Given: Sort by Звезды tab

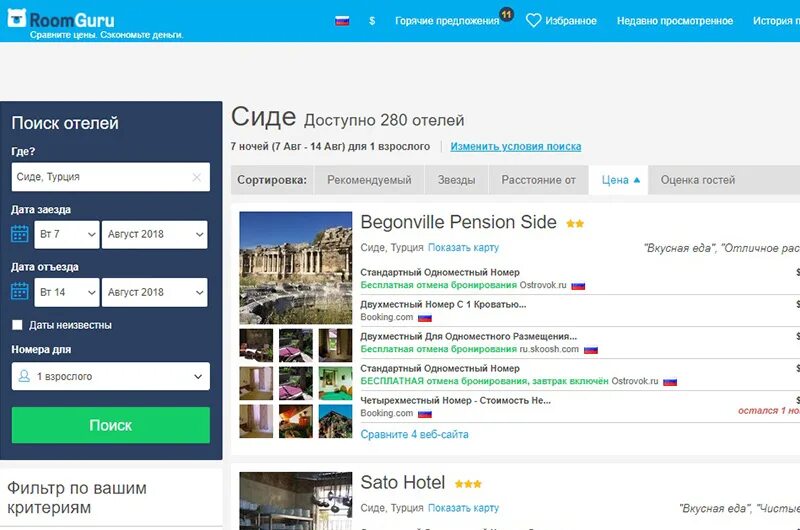Looking at the screenshot, I should pos(457,180).
